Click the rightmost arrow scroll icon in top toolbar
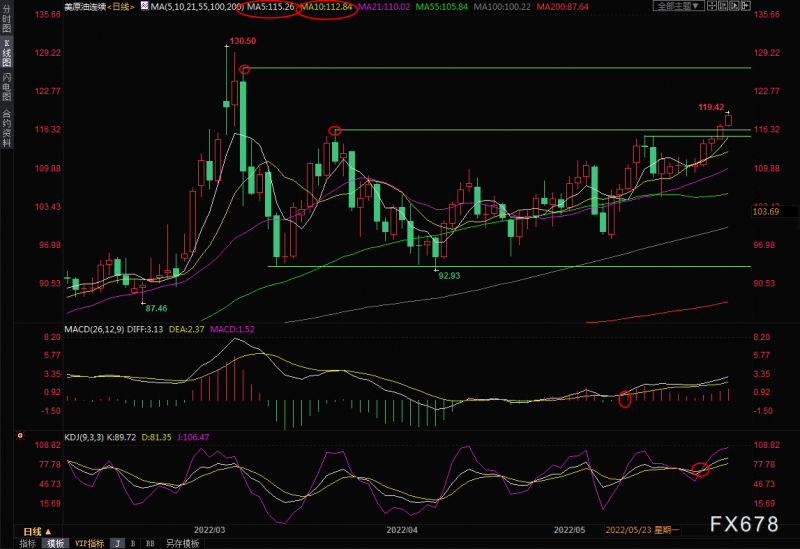 point(745,6)
